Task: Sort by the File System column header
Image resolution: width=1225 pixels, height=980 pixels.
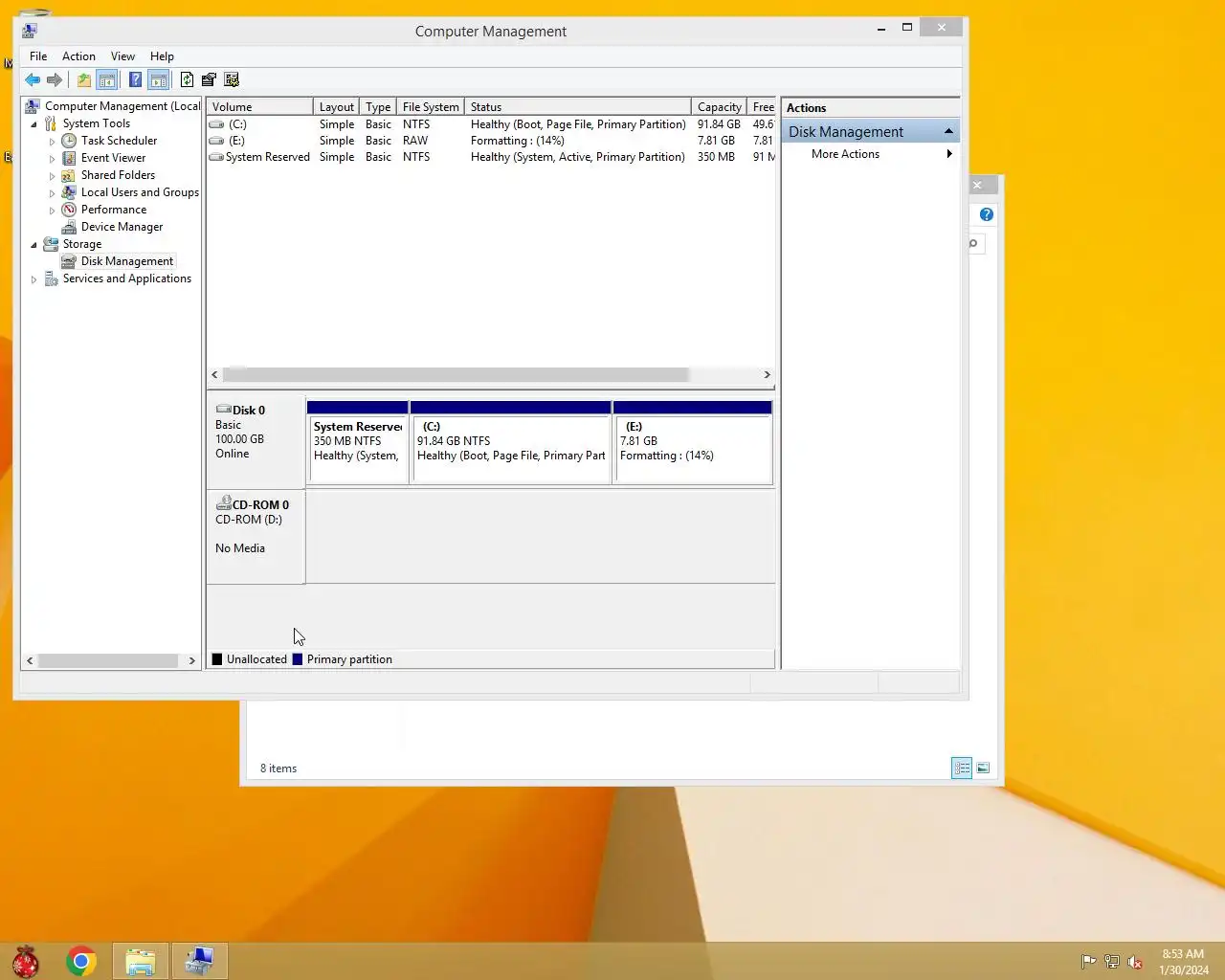Action: [x=431, y=107]
